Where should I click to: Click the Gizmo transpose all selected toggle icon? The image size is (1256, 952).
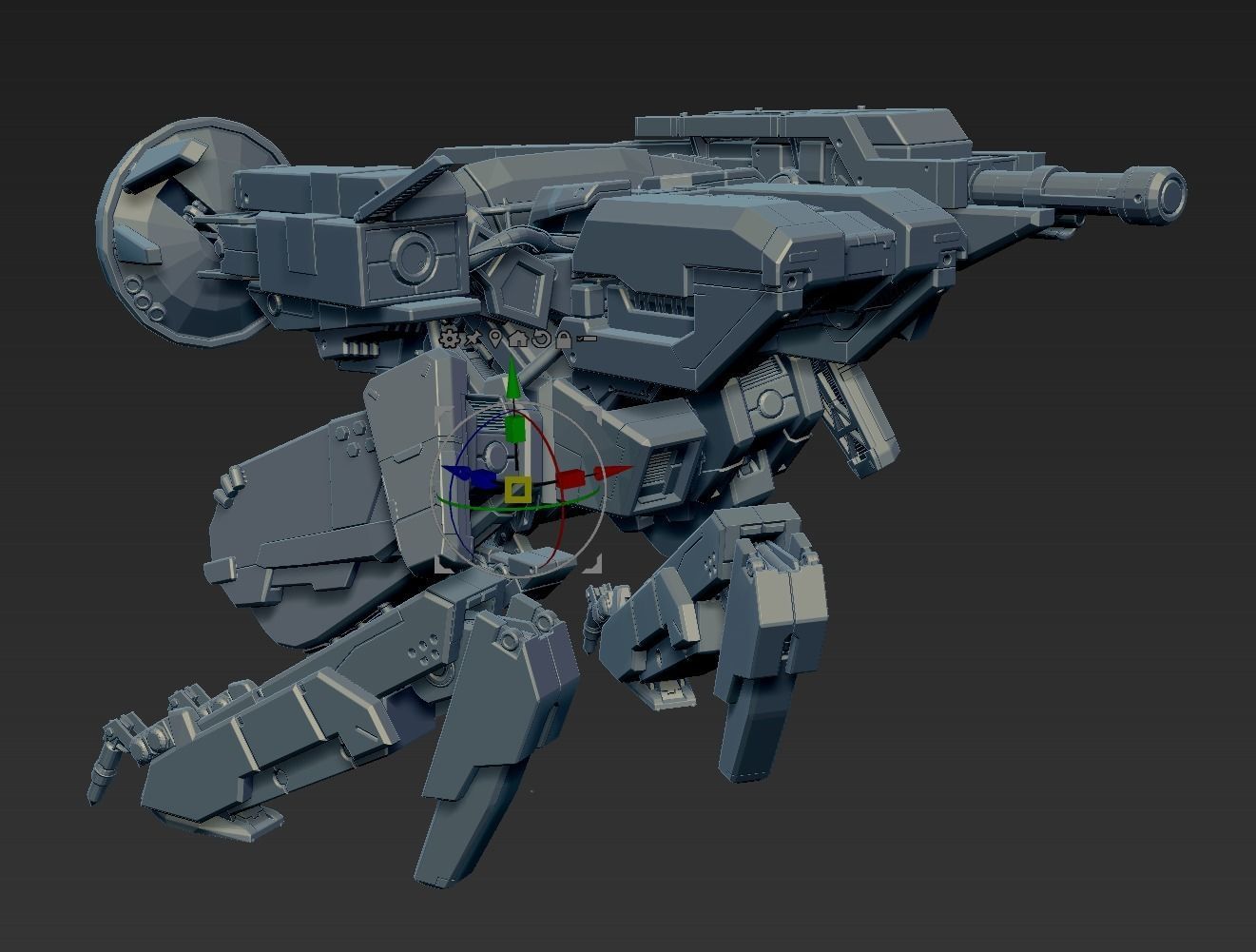point(587,339)
